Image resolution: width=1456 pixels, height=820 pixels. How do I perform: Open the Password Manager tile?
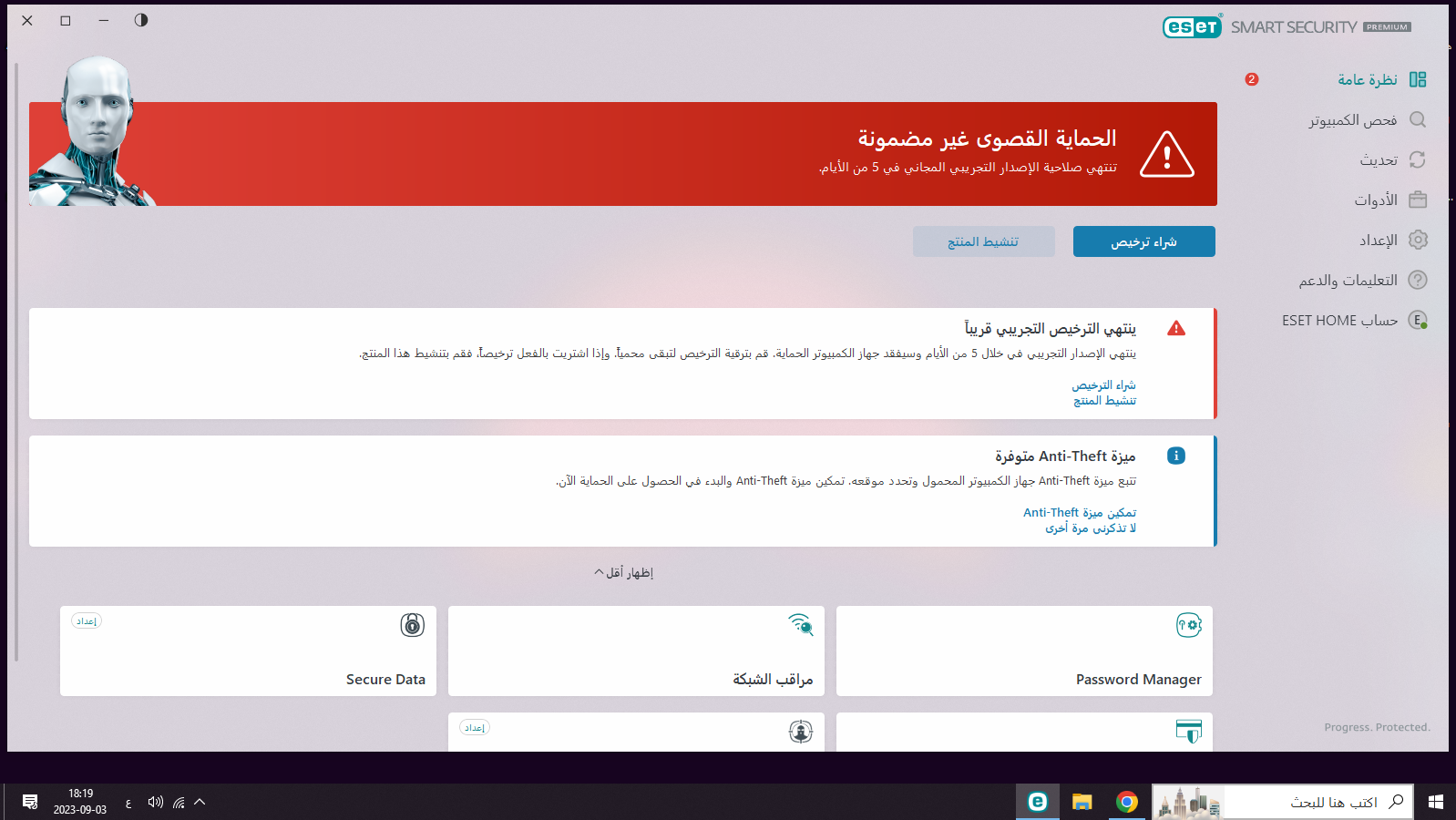[x=1024, y=651]
